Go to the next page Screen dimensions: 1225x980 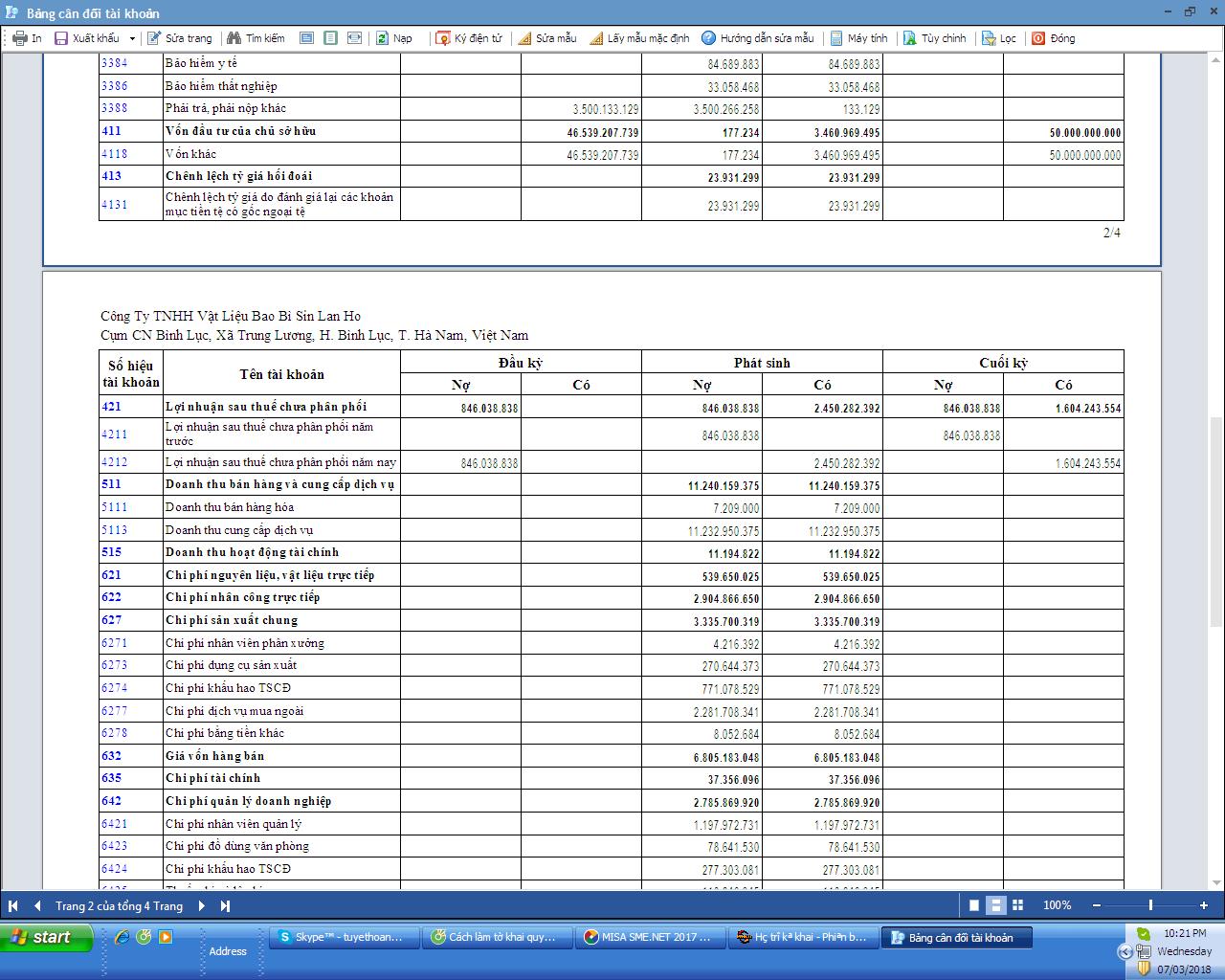[201, 905]
